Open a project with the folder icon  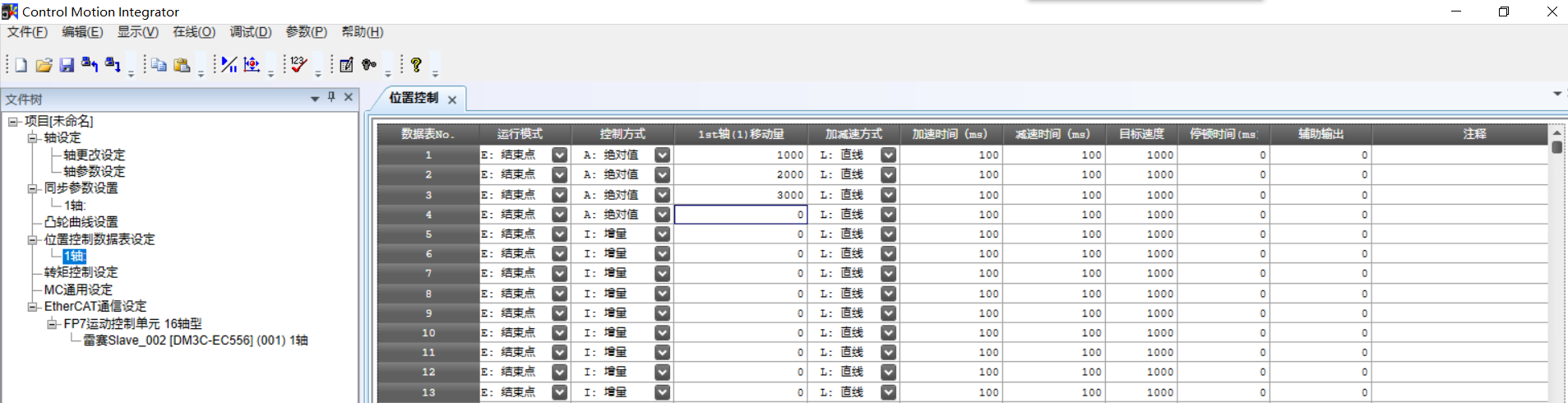[44, 65]
